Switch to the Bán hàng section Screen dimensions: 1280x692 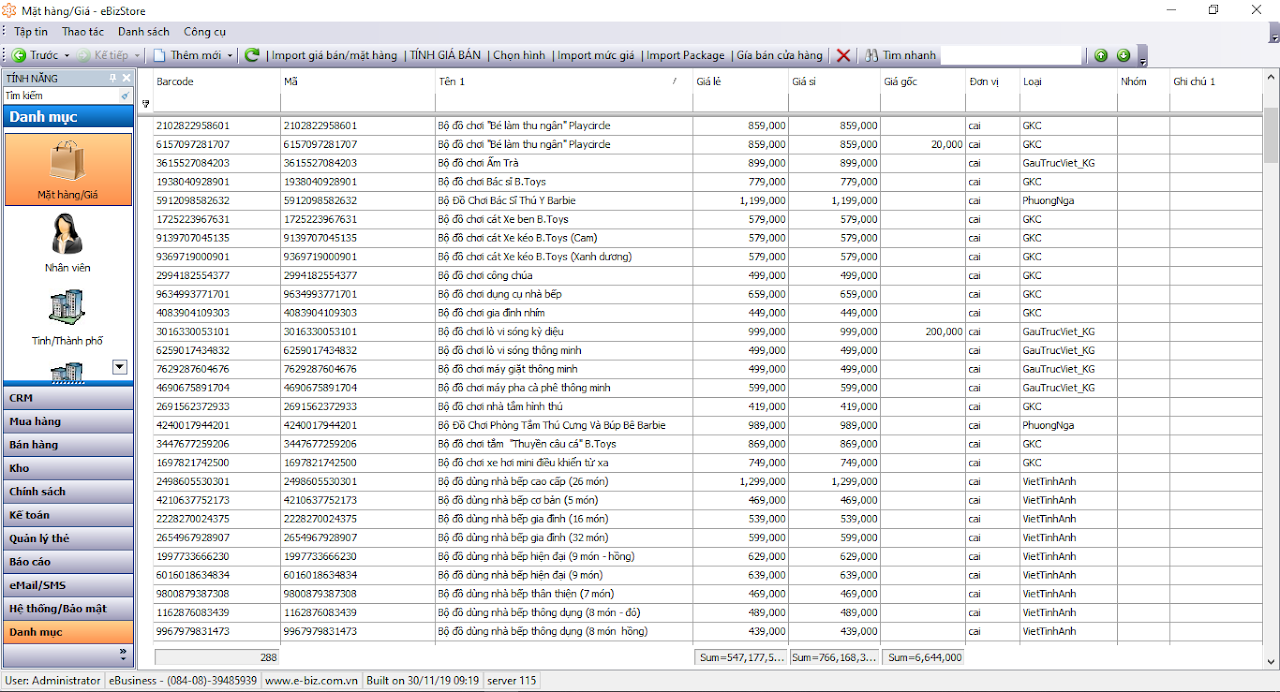tap(68, 444)
